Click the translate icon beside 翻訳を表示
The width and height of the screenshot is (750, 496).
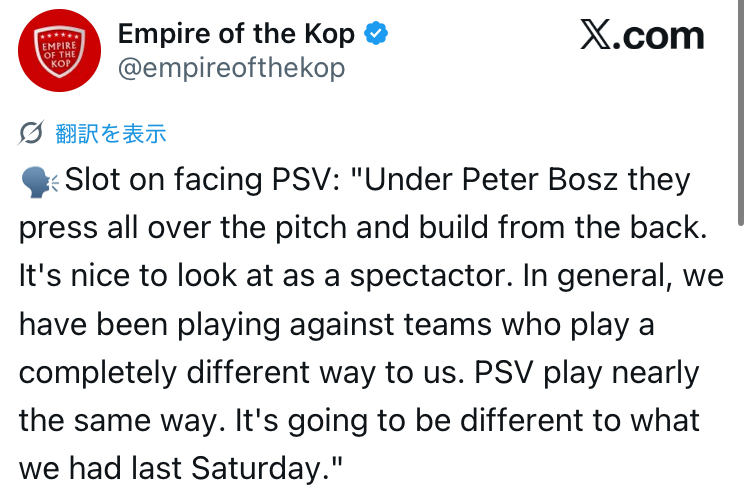31,133
